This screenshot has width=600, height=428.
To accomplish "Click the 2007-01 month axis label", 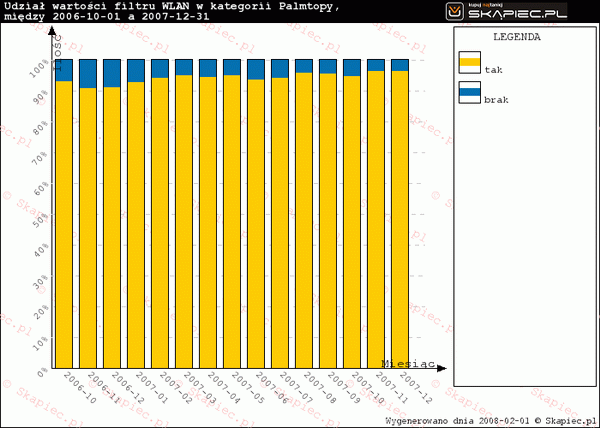I will [152, 388].
